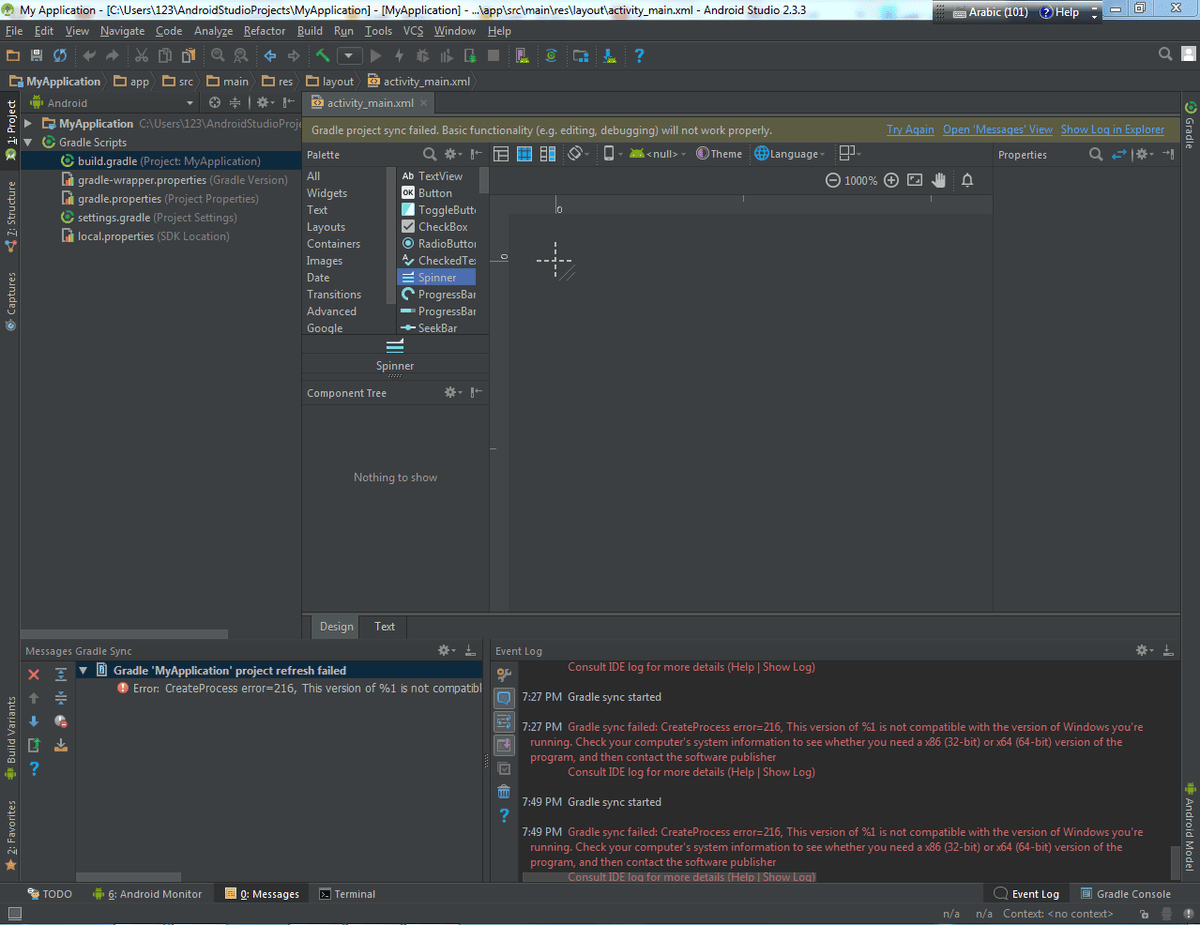The height and width of the screenshot is (925, 1200).
Task: Open the layout variants dropdown
Action: click(849, 154)
